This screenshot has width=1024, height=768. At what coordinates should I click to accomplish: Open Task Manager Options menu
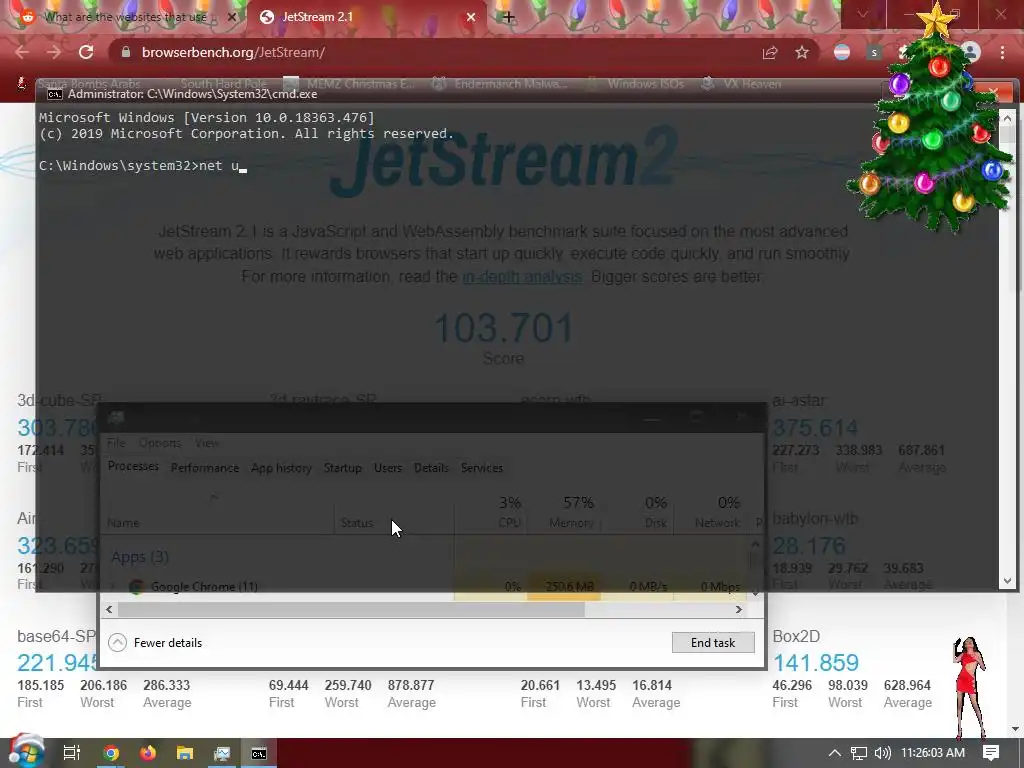tap(160, 443)
